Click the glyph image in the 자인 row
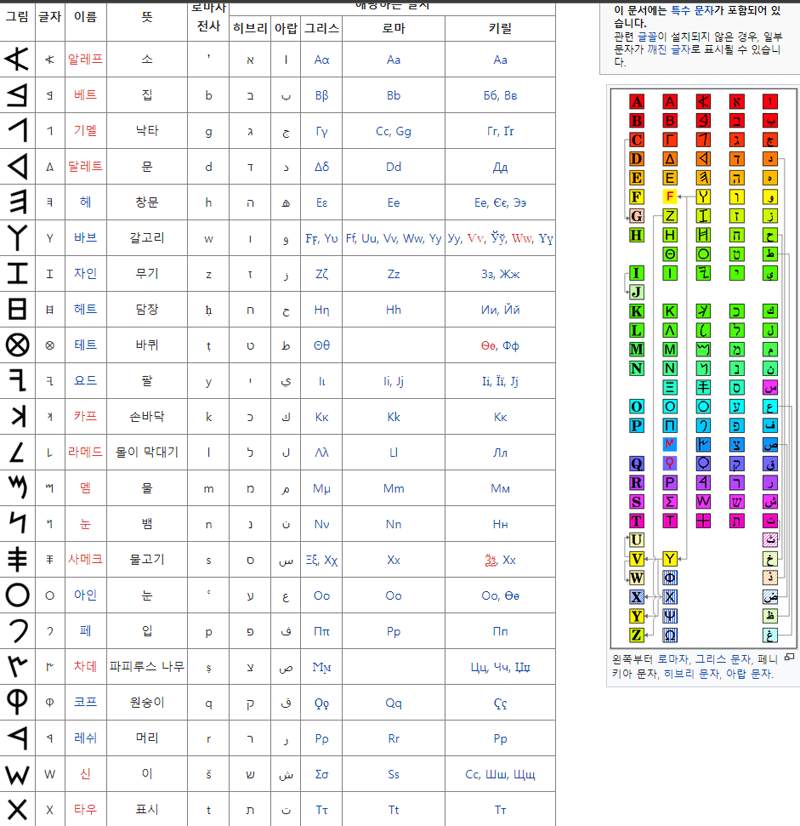 (17, 273)
